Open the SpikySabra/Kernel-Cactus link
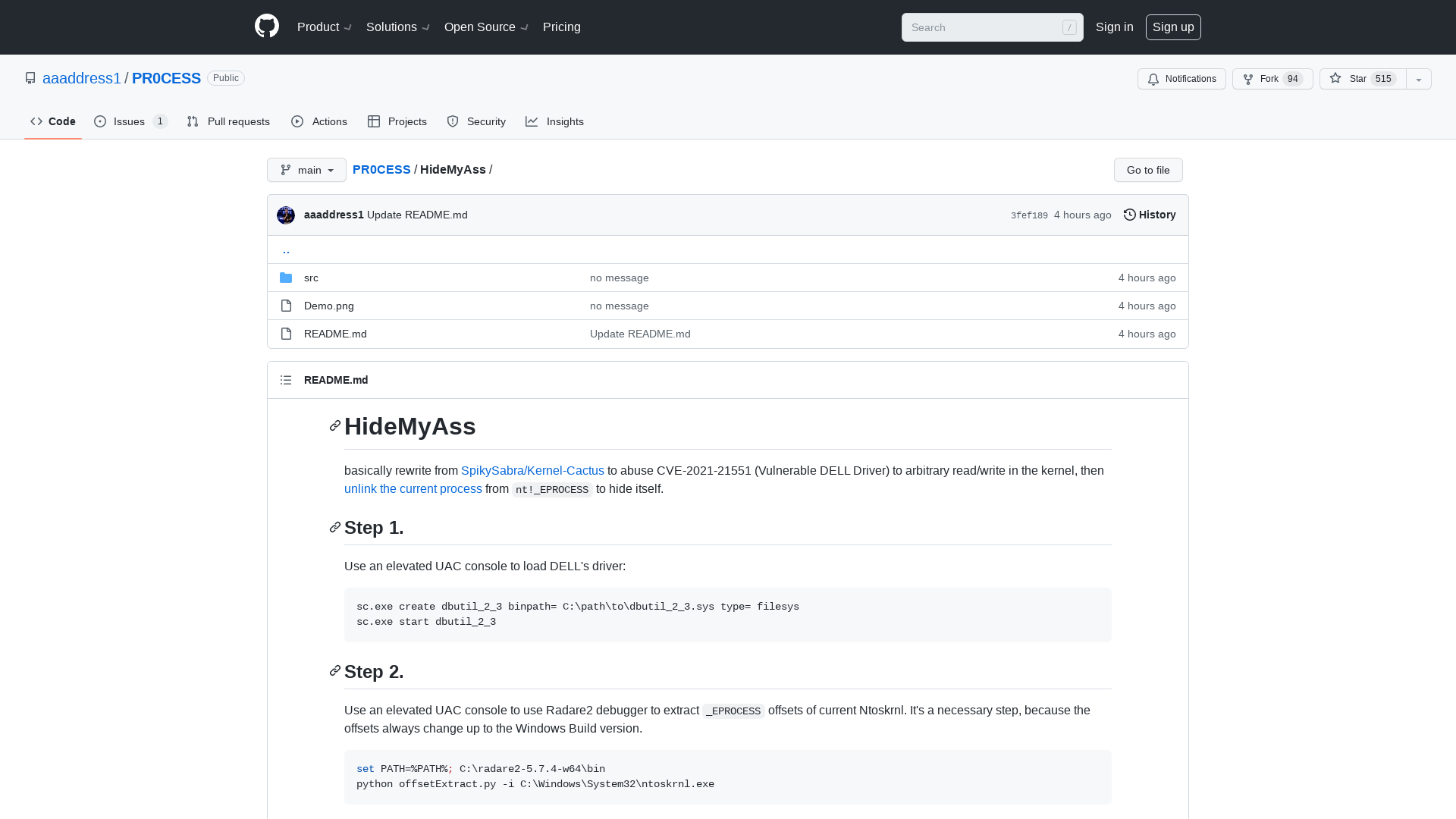Image resolution: width=1456 pixels, height=819 pixels. [532, 470]
